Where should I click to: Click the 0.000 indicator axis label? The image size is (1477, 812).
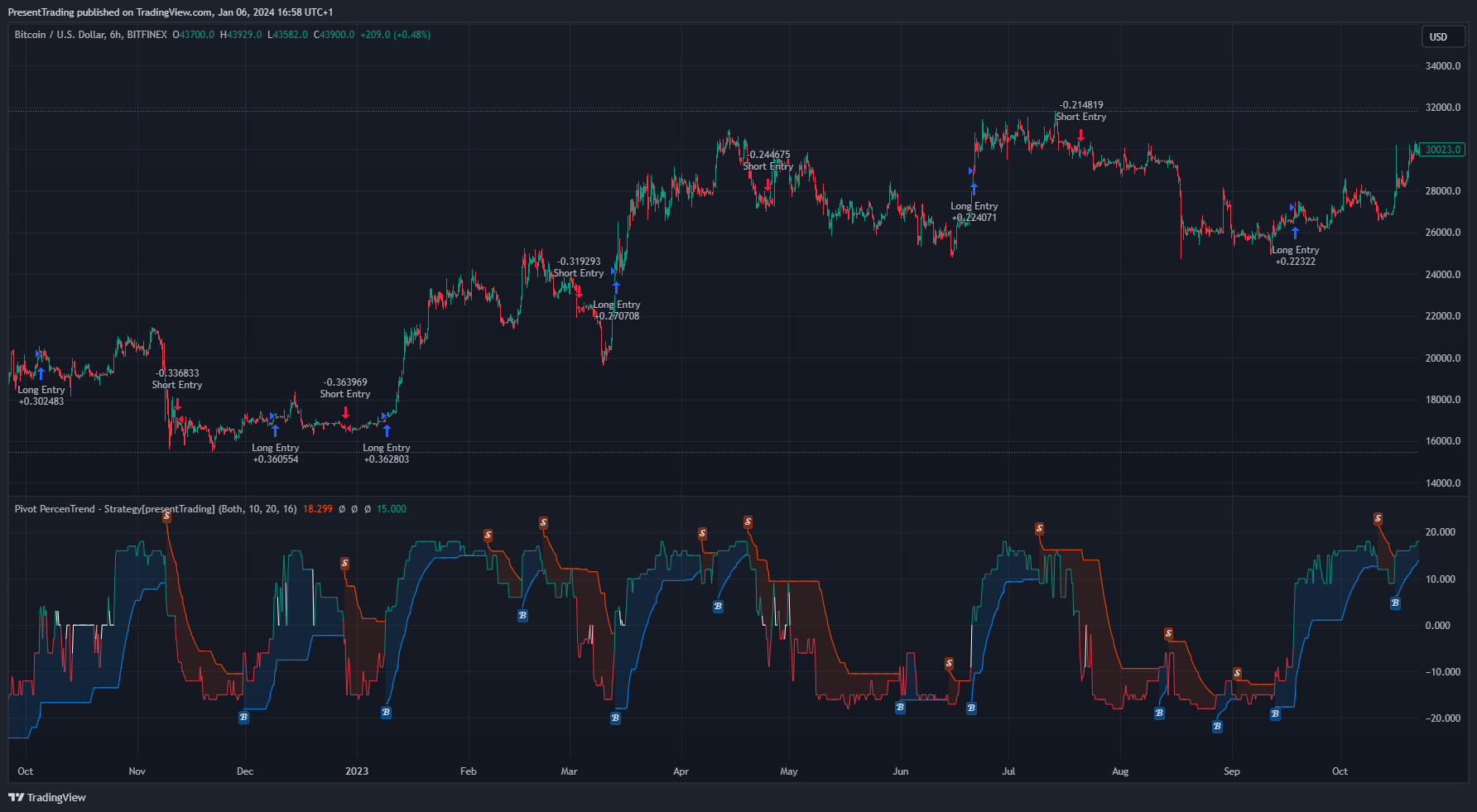pyautogui.click(x=1438, y=626)
